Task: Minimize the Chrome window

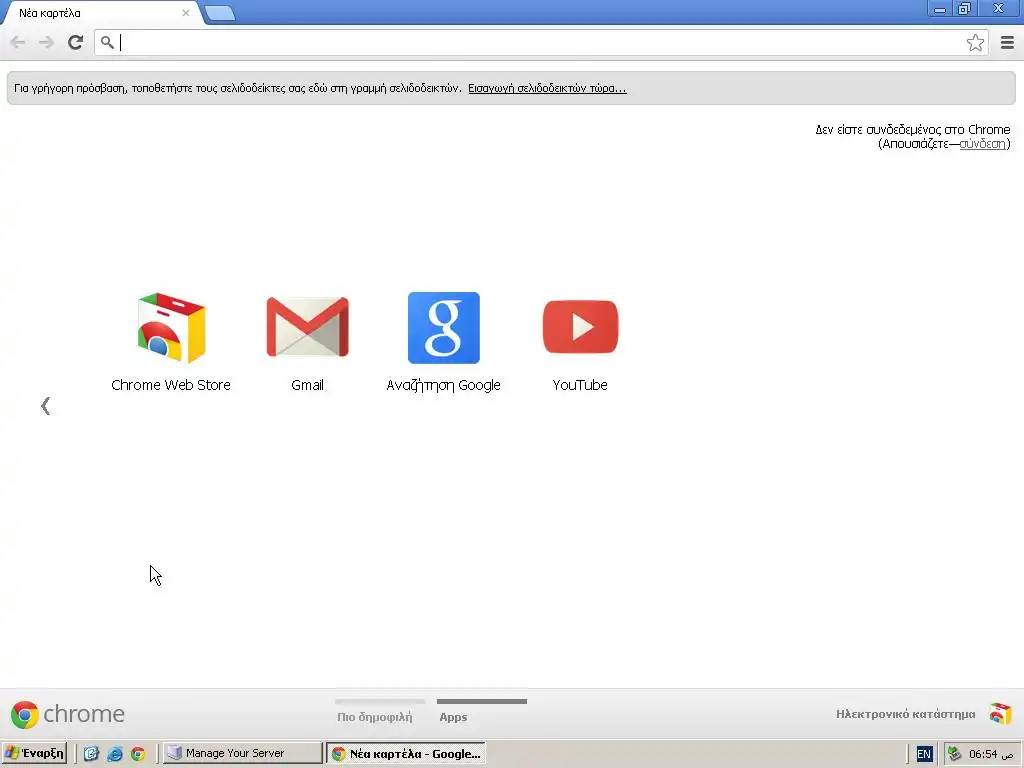Action: coord(940,8)
